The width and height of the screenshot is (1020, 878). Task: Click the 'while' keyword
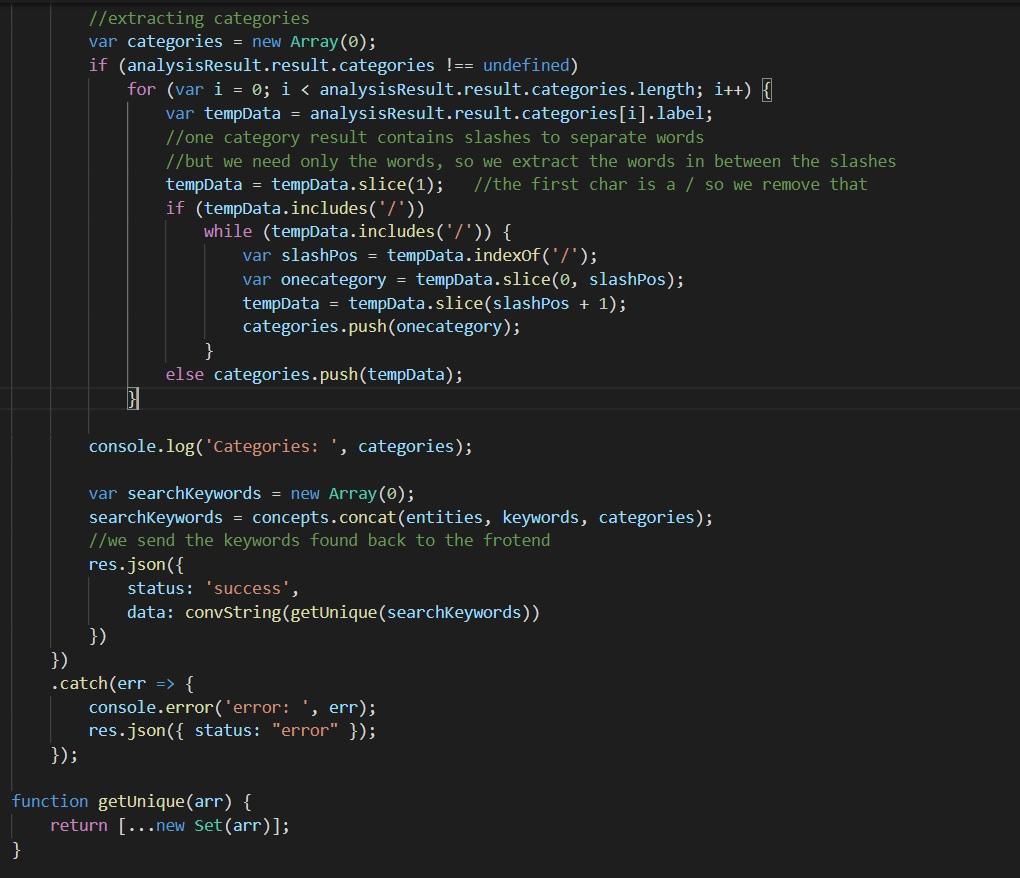228,232
